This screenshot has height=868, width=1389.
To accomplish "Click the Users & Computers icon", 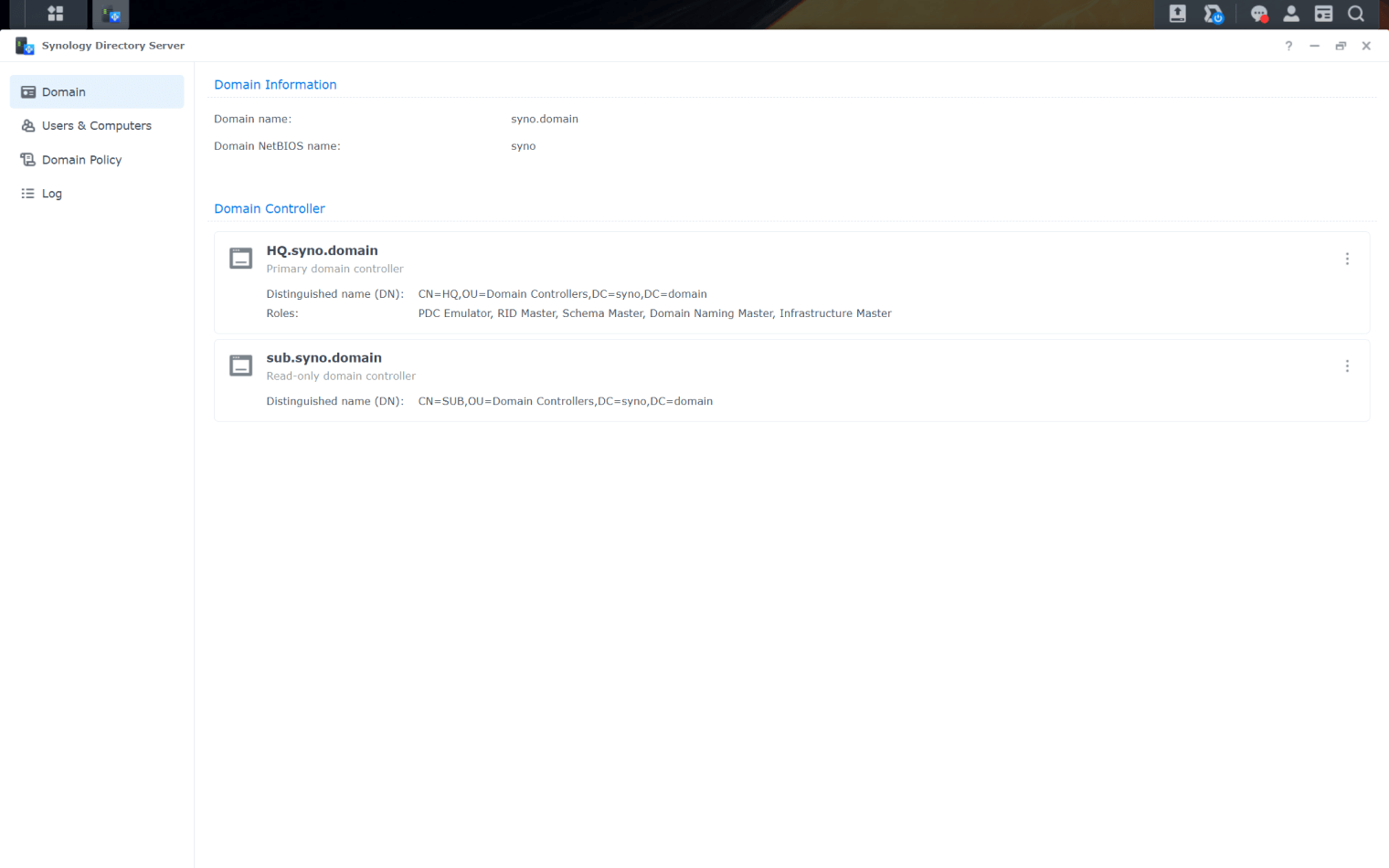I will (x=28, y=126).
